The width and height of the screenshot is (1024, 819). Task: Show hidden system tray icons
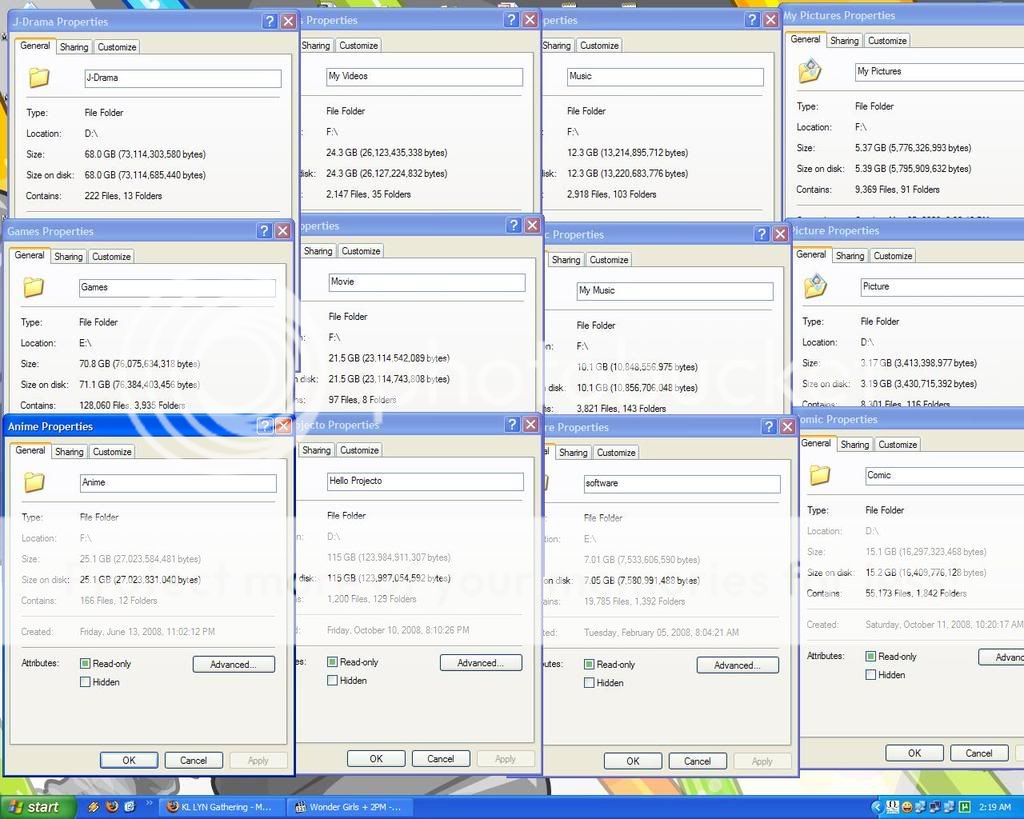(877, 807)
